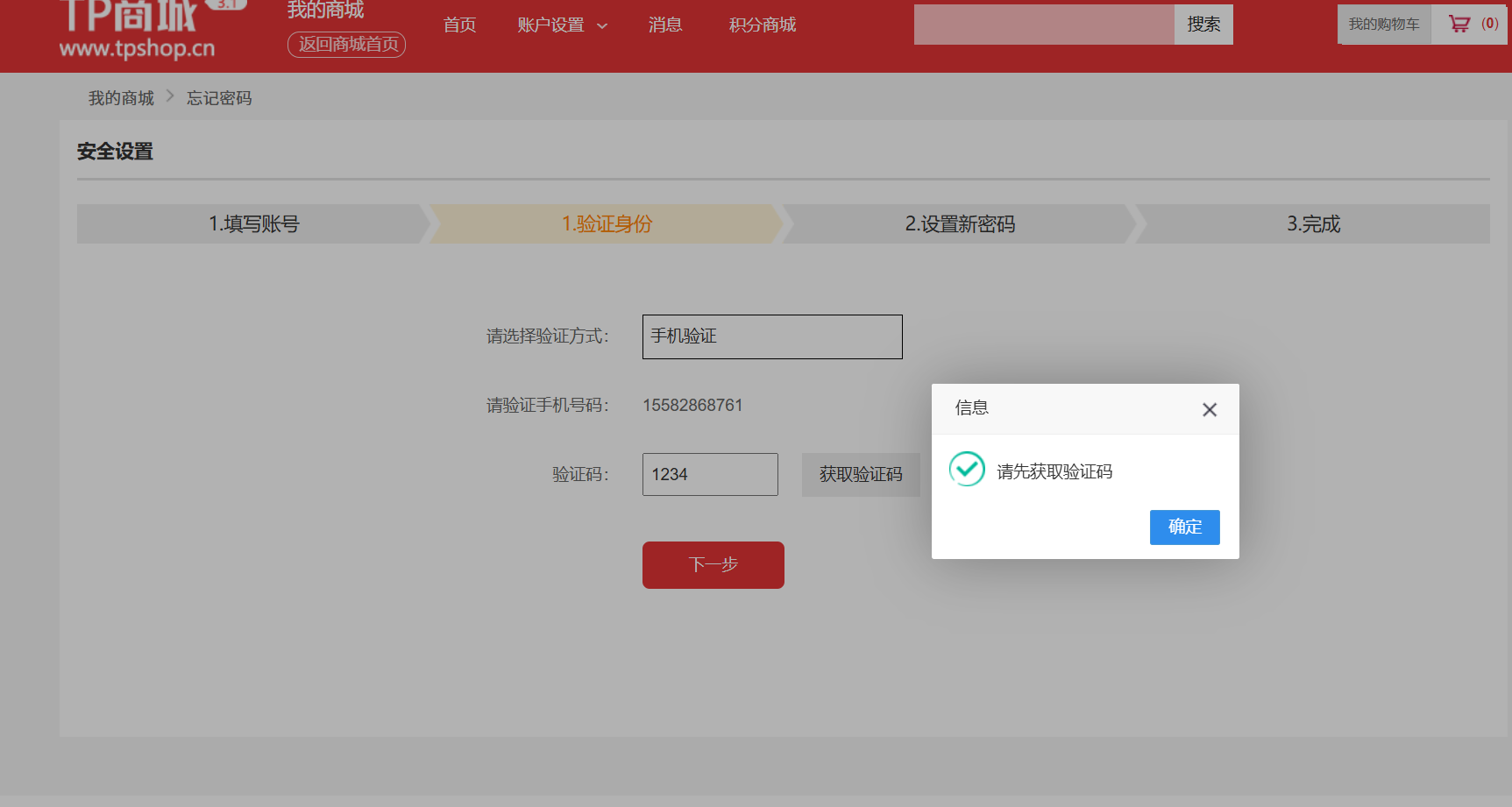Click the 确定 button in the dialog
This screenshot has width=1512, height=807.
(1184, 527)
